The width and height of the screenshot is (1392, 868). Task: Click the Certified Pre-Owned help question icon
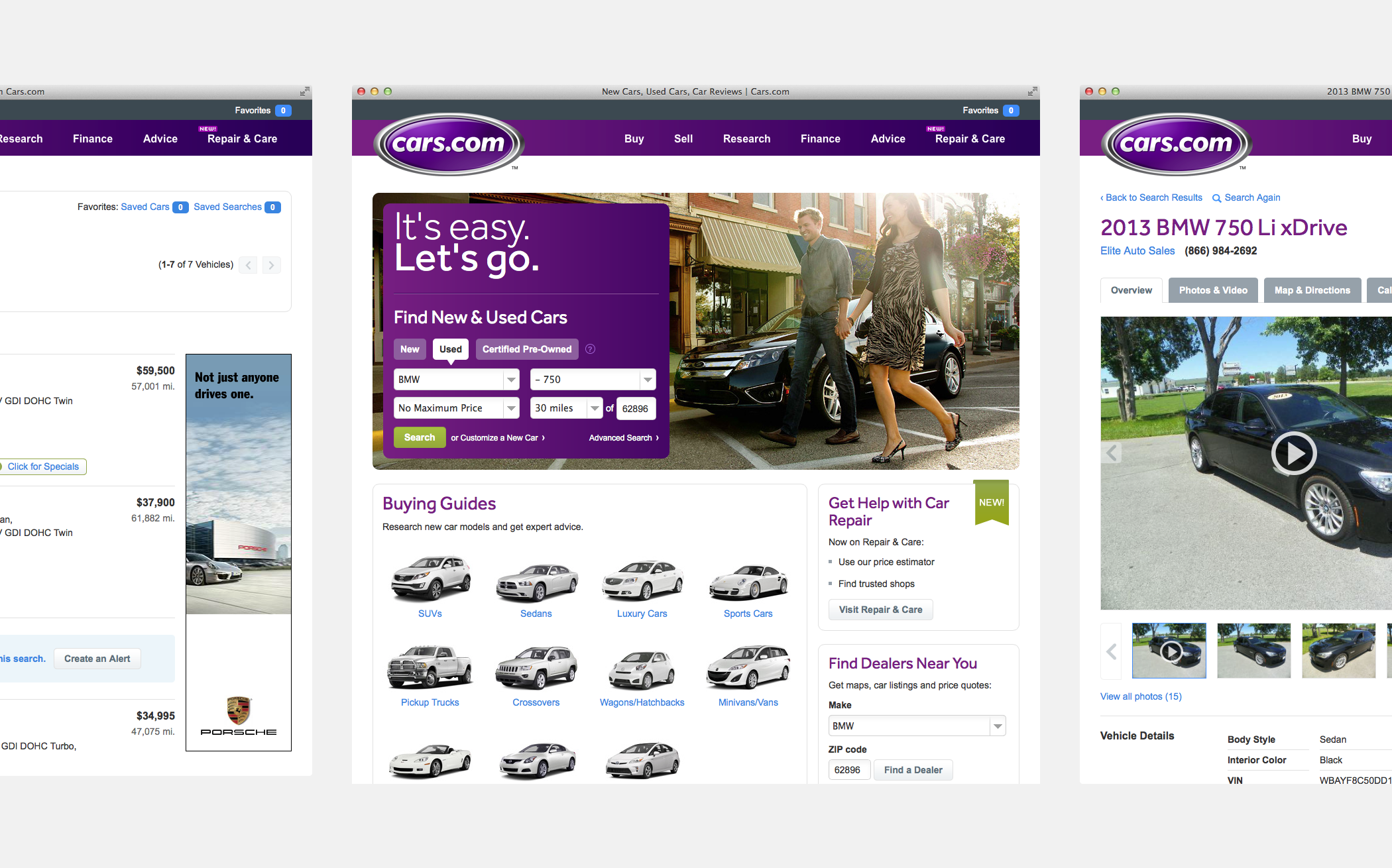tap(590, 349)
